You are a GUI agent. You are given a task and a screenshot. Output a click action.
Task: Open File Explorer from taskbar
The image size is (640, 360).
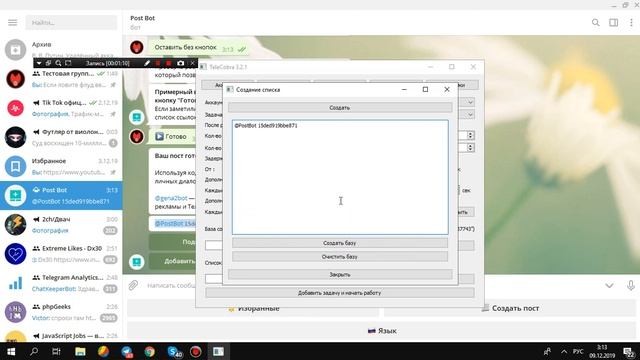pyautogui.click(x=80, y=351)
